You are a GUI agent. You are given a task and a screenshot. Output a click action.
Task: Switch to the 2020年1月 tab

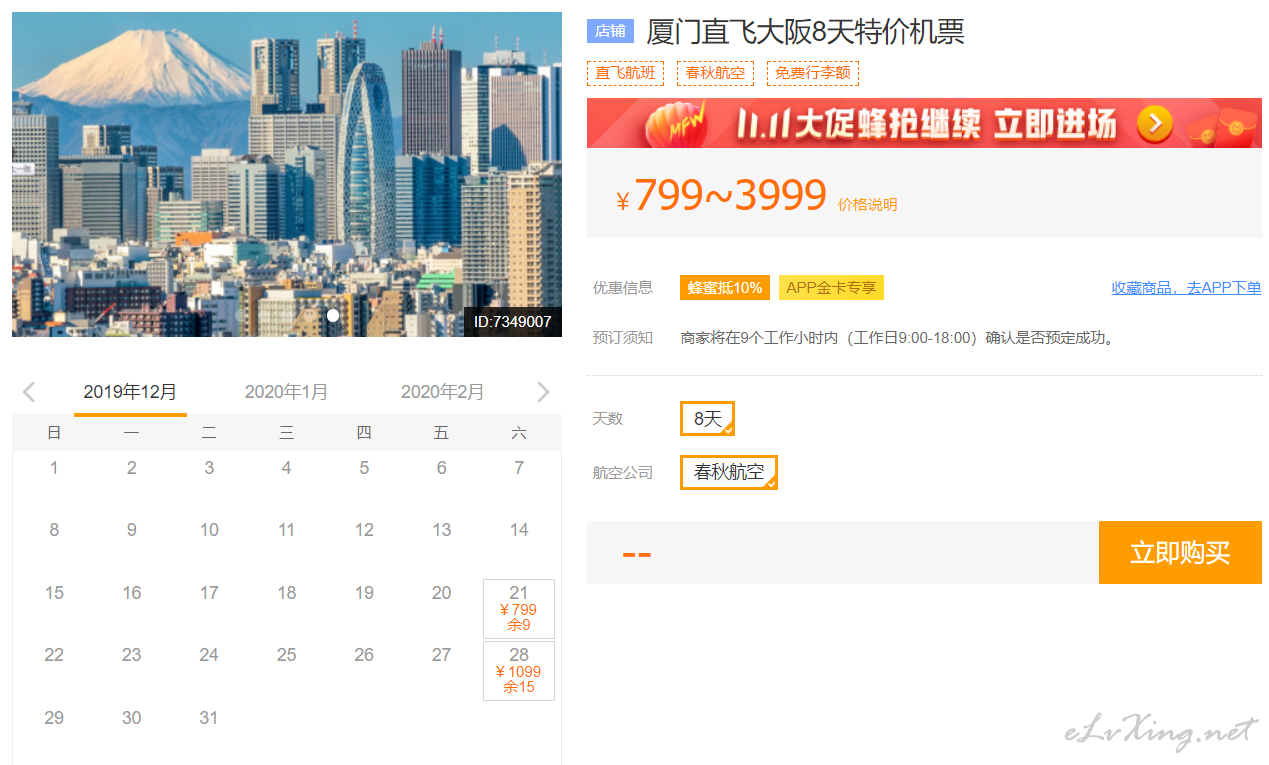[x=286, y=392]
